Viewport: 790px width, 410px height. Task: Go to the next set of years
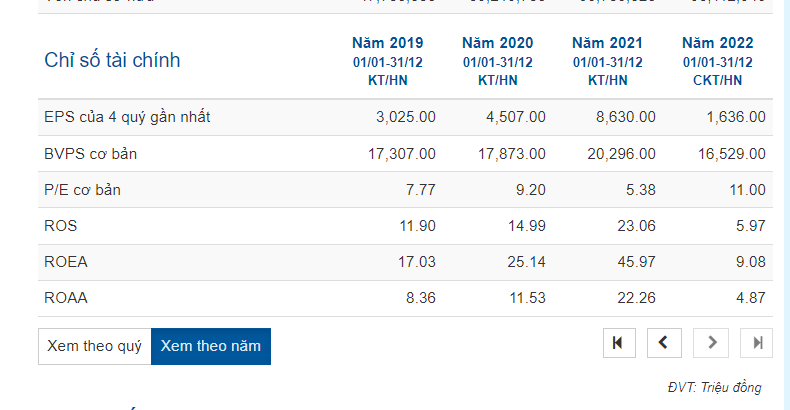(x=711, y=343)
